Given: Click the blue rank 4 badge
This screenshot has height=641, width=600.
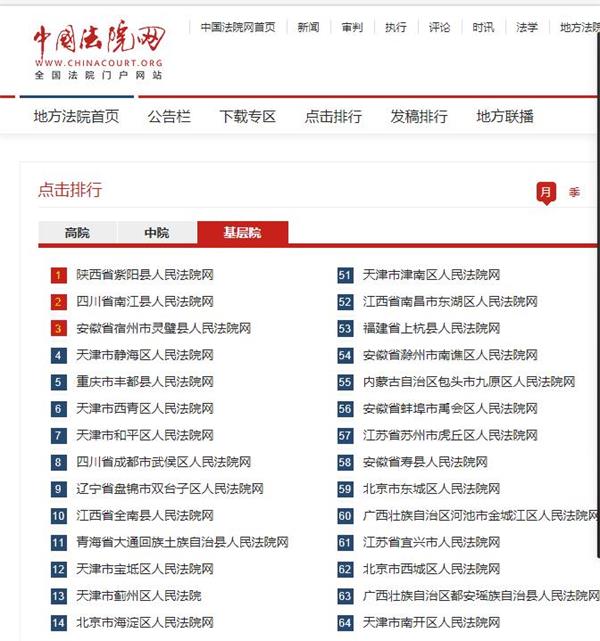Looking at the screenshot, I should coord(58,355).
